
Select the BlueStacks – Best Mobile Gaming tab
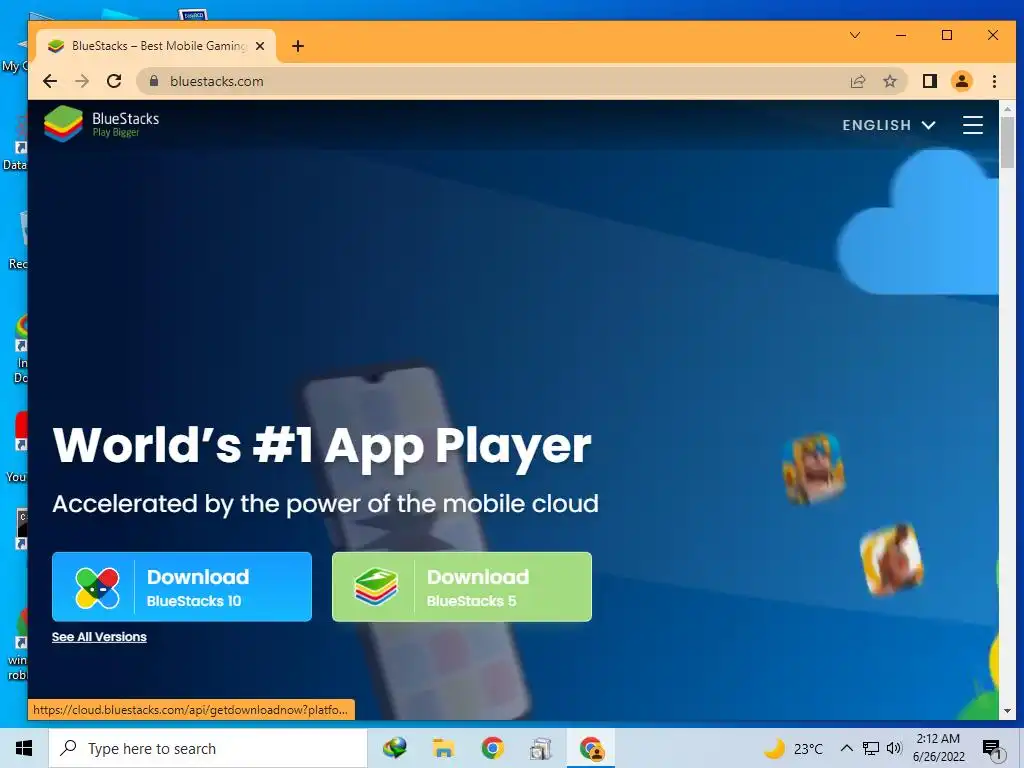[x=157, y=46]
